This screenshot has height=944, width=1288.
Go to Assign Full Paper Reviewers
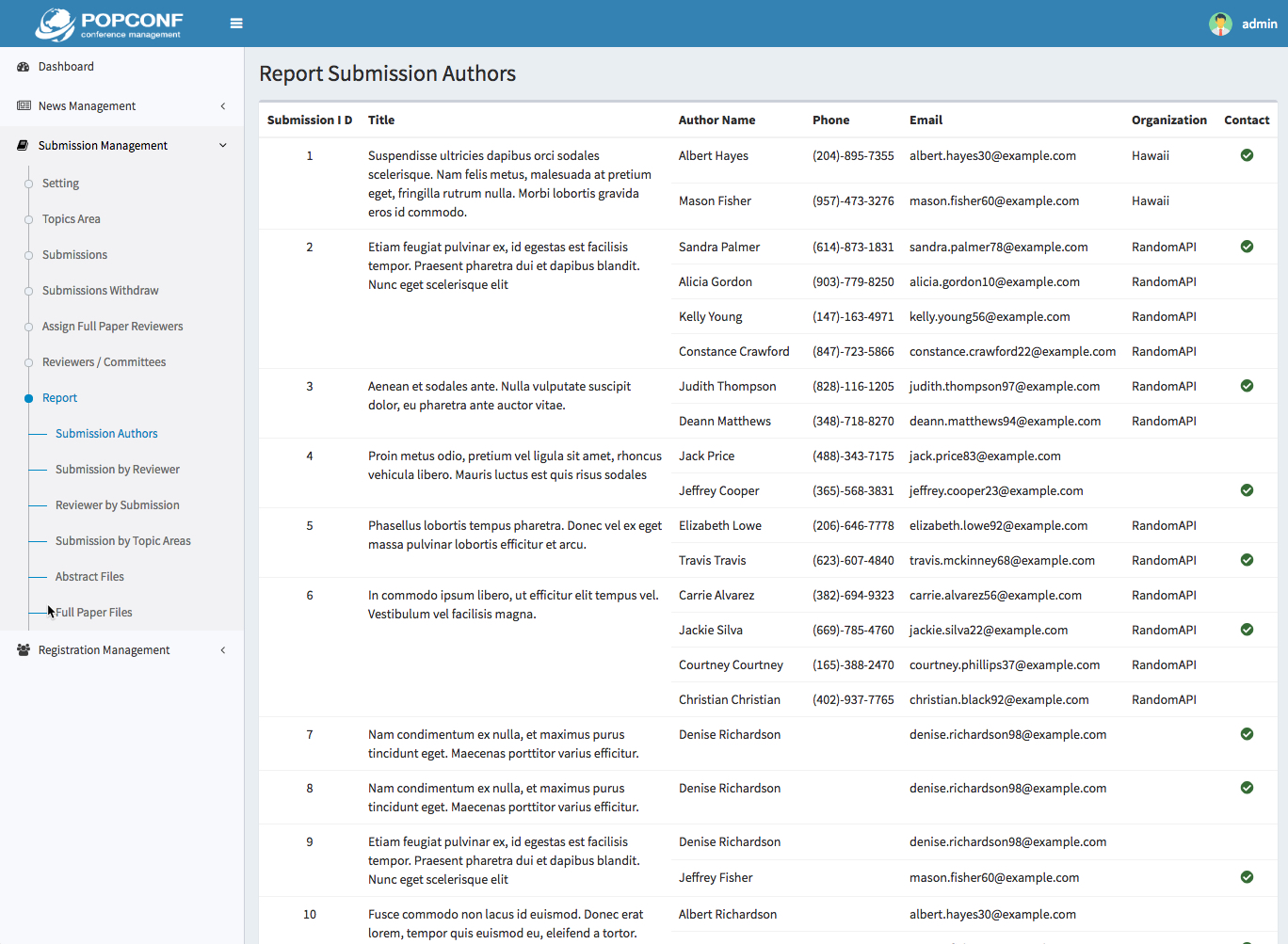112,327
